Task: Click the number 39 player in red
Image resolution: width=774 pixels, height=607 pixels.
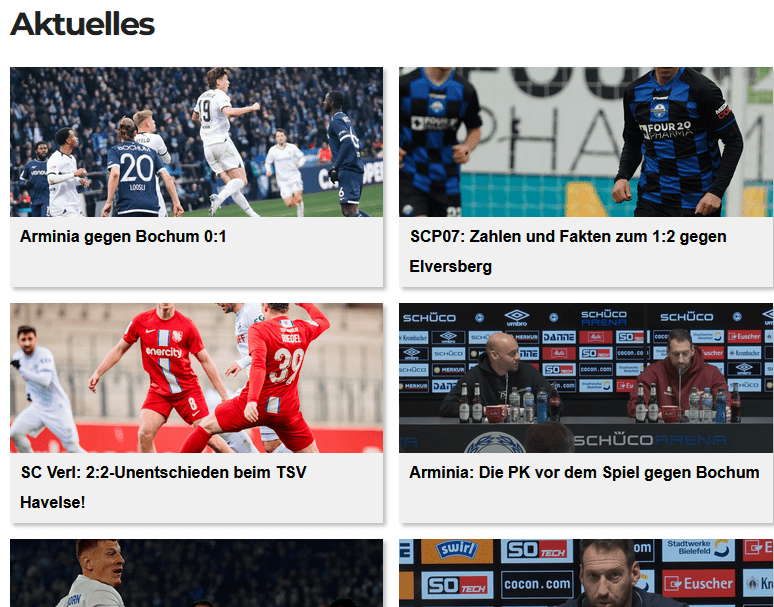Action: [x=264, y=380]
